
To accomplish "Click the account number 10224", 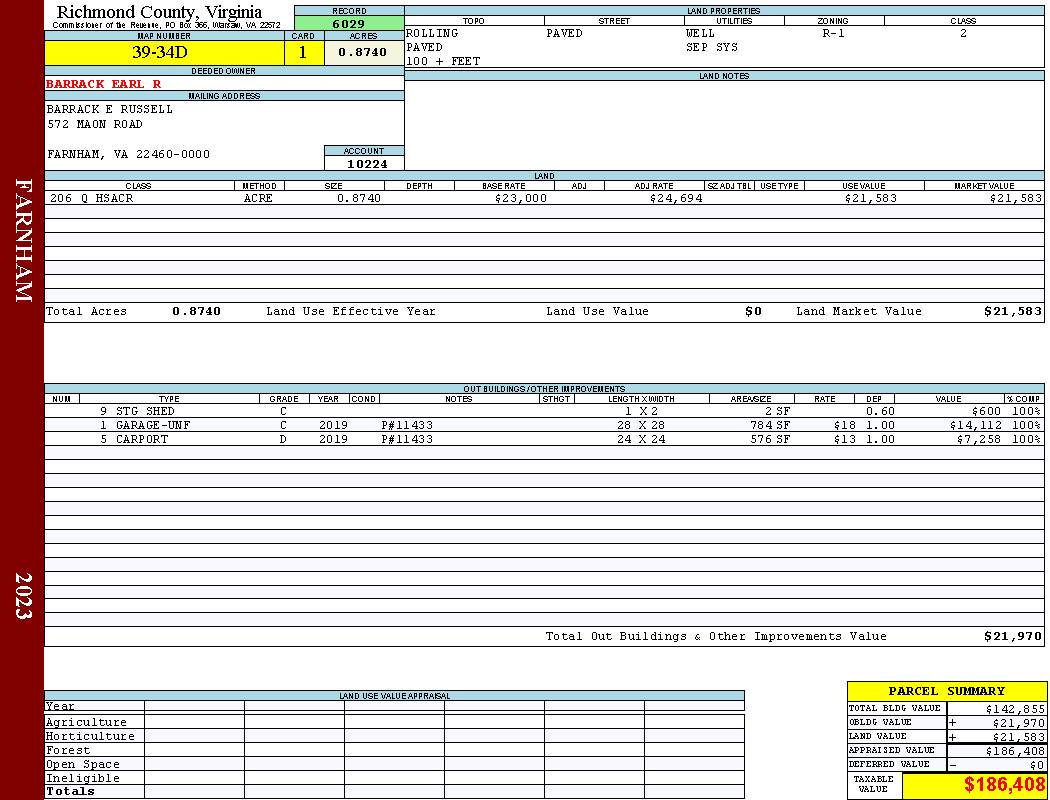I will (367, 164).
